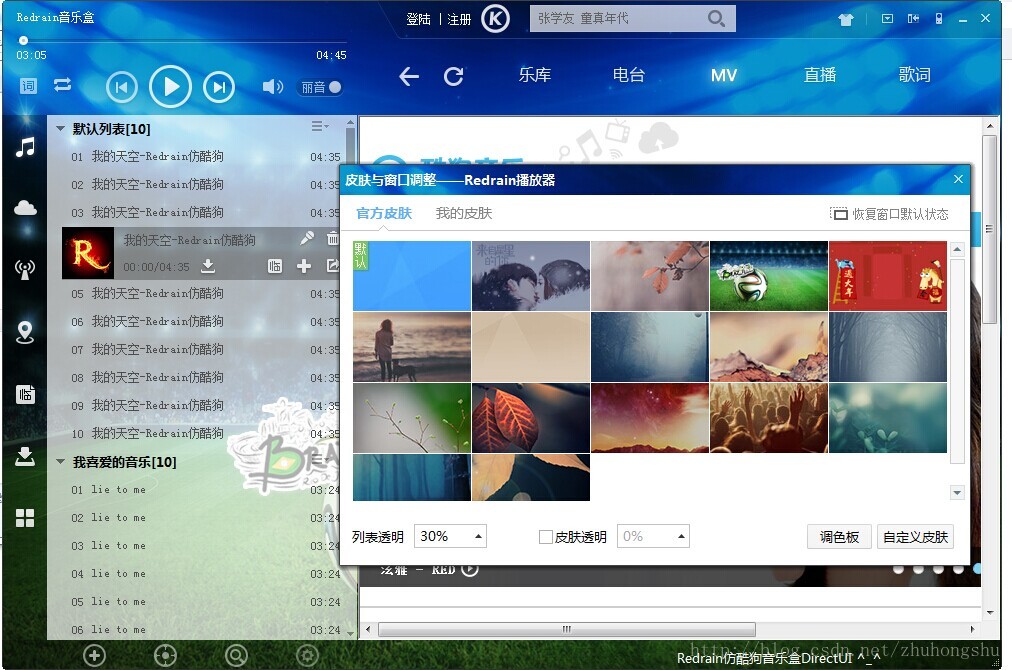Refresh the page with reload icon
1012x670 pixels.
(x=454, y=76)
